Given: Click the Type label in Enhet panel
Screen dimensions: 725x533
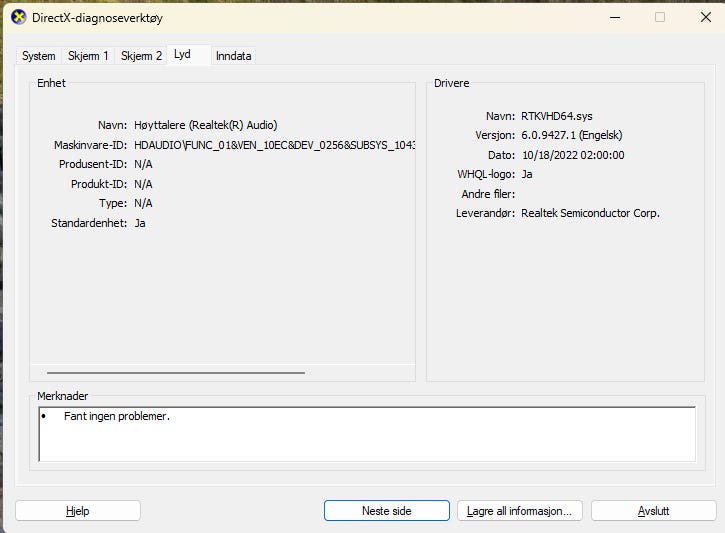Looking at the screenshot, I should tap(113, 203).
